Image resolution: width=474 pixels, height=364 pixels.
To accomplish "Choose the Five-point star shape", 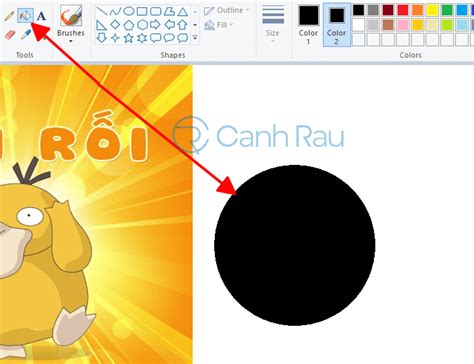I will [129, 38].
